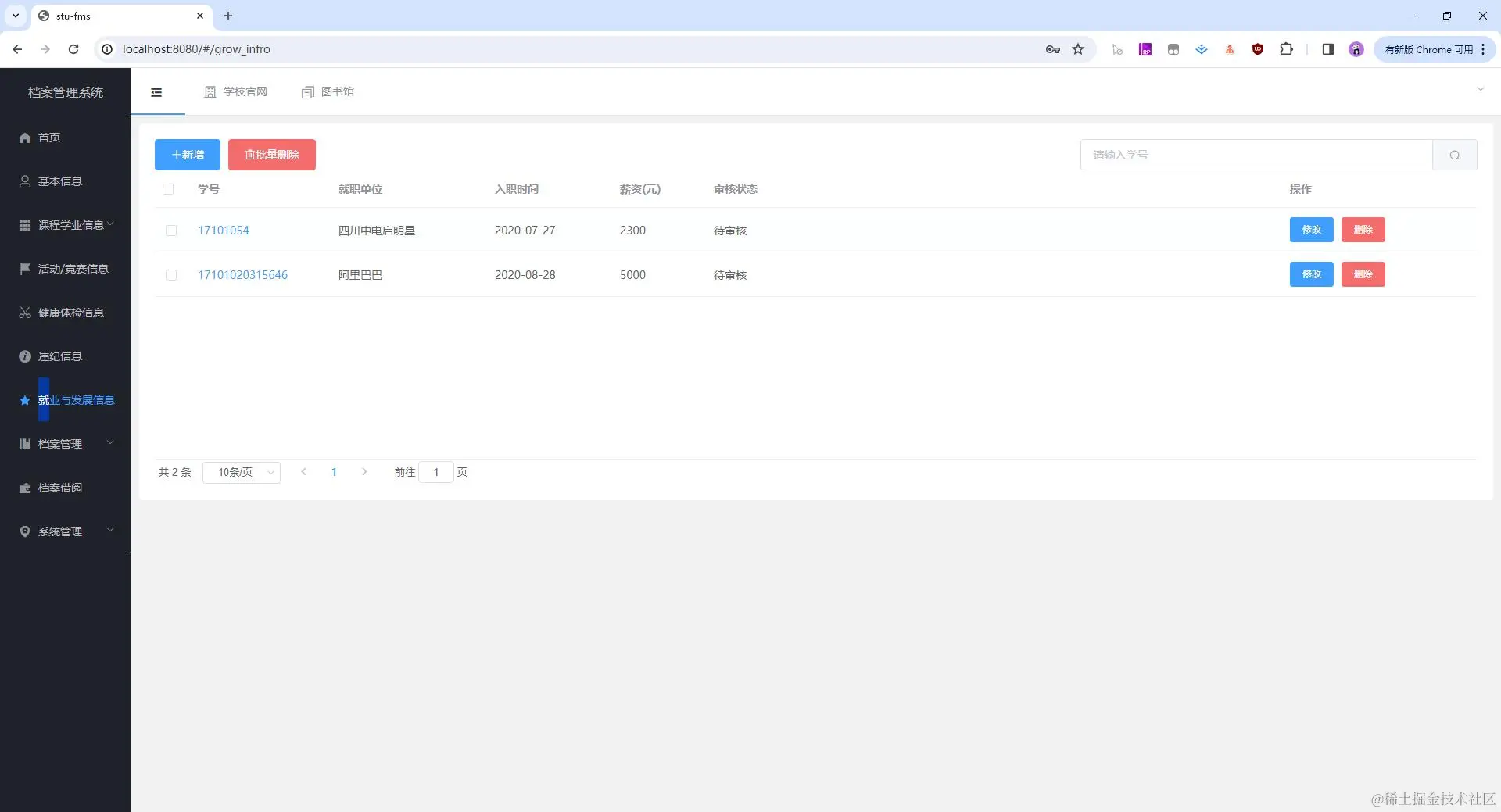The width and height of the screenshot is (1501, 812).
Task: Click the person icon beside 基本信息
Action: [x=25, y=181]
